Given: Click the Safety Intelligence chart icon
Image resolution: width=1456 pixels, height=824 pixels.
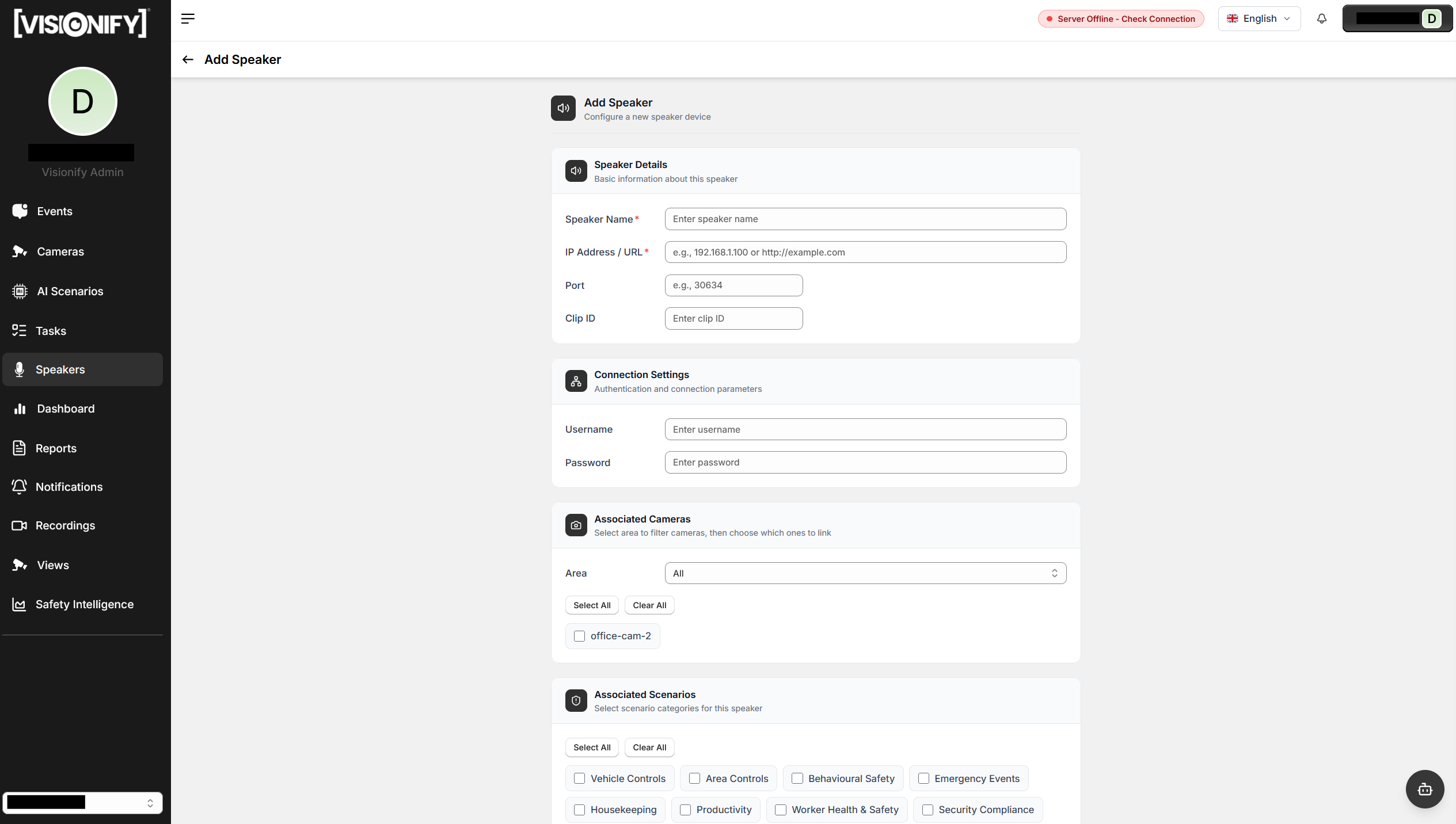Looking at the screenshot, I should tap(19, 604).
